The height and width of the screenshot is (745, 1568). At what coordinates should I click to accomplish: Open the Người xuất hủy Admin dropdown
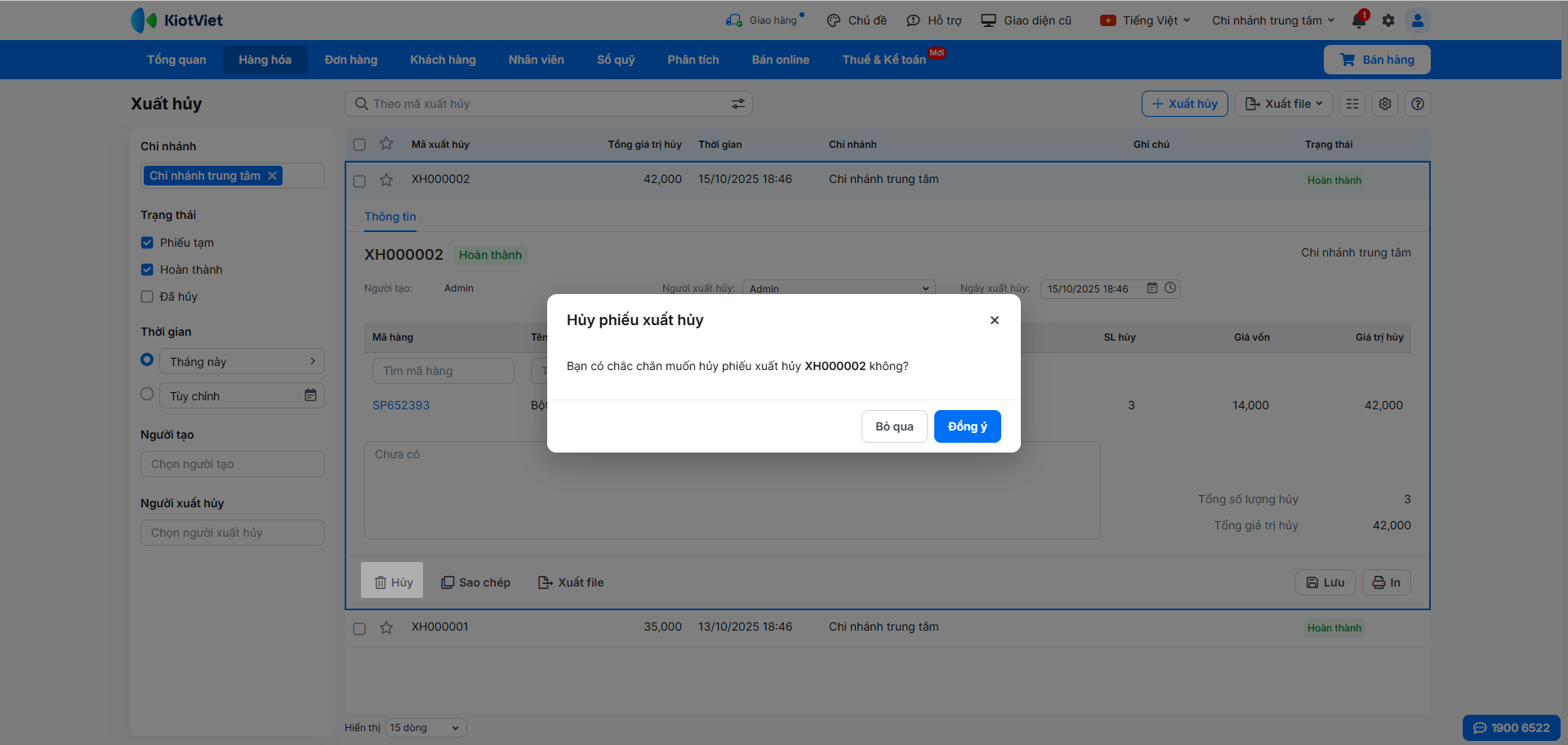(x=839, y=288)
